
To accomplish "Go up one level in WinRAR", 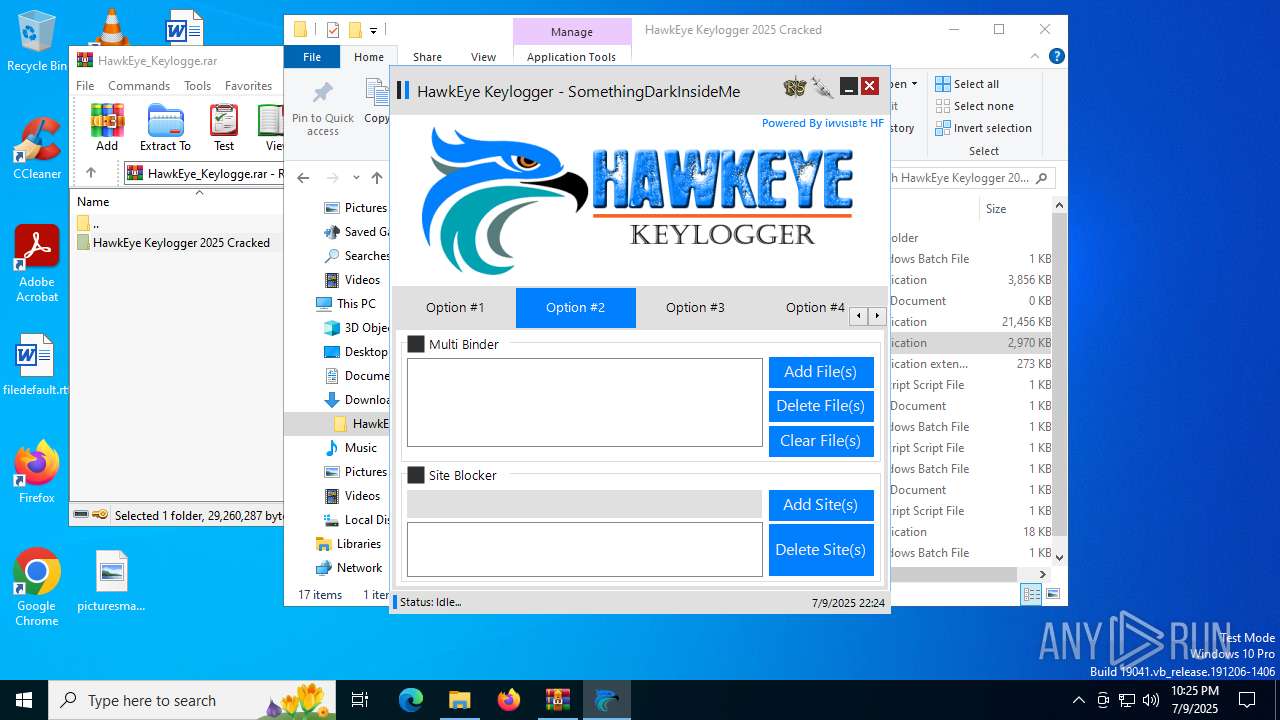I will click(x=91, y=173).
